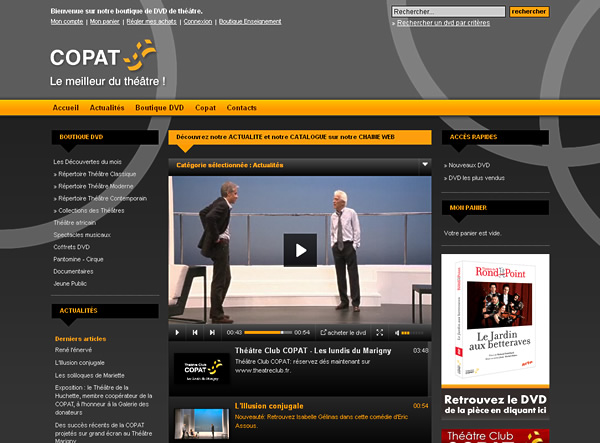Open Spectacles musicaux category

[x=82, y=235]
